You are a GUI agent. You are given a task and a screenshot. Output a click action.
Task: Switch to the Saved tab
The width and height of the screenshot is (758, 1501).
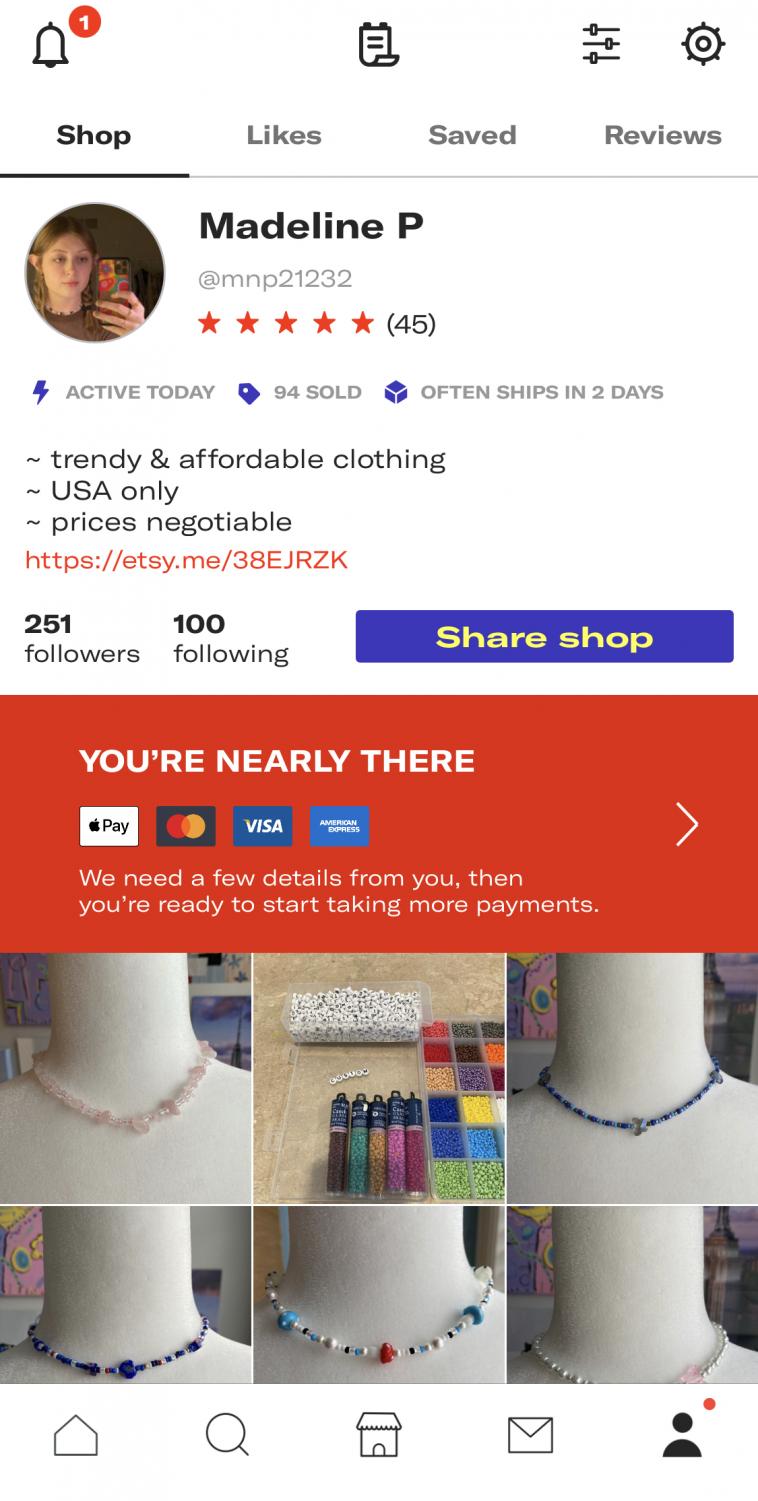click(472, 135)
